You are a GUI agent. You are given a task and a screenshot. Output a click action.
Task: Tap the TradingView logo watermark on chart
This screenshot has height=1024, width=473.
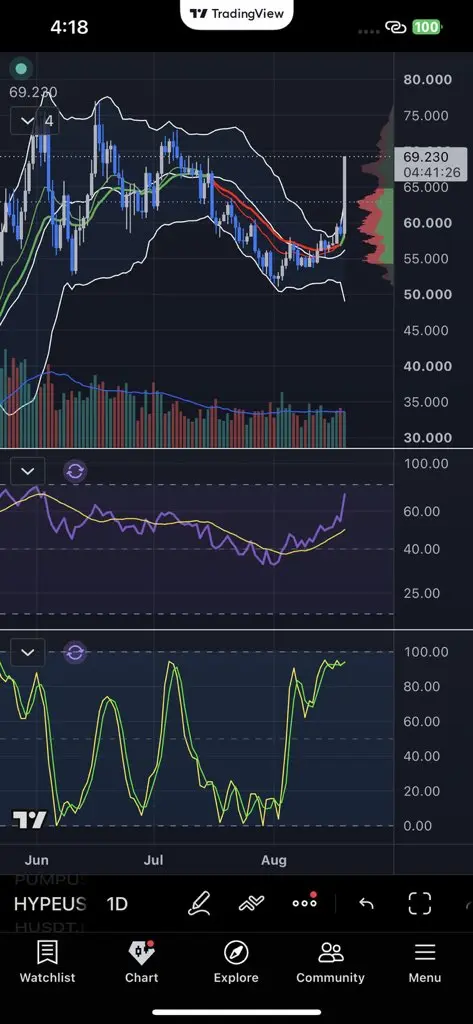30,820
